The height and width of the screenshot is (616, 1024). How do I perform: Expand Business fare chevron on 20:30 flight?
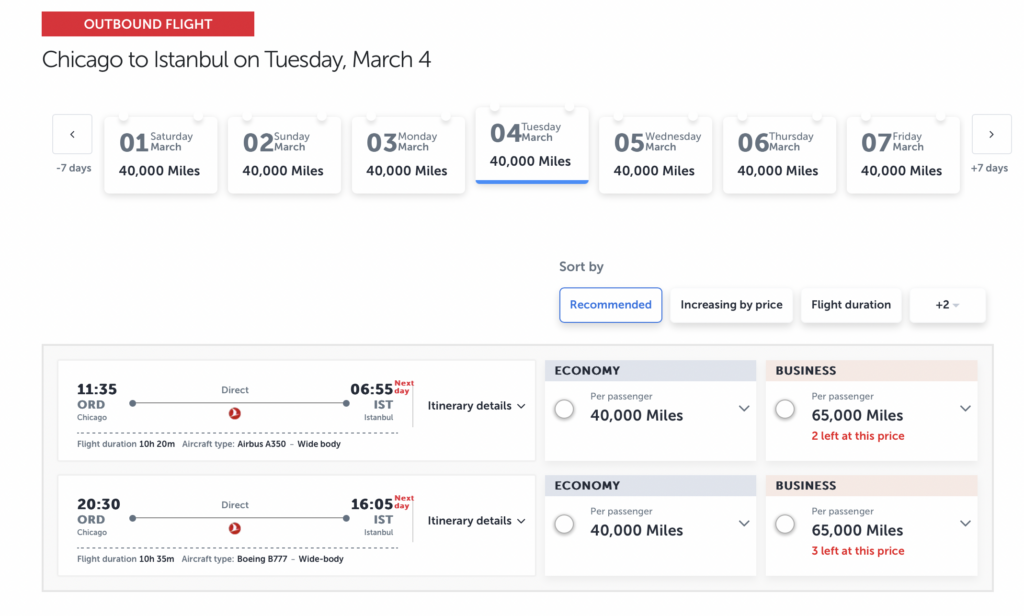pos(965,523)
